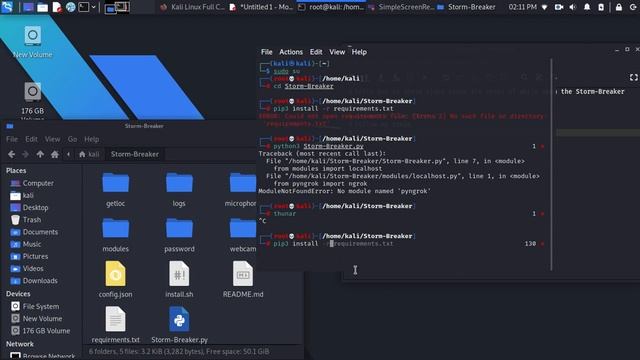Go to parent folder with up arrow
The width and height of the screenshot is (640, 360).
click(x=40, y=154)
